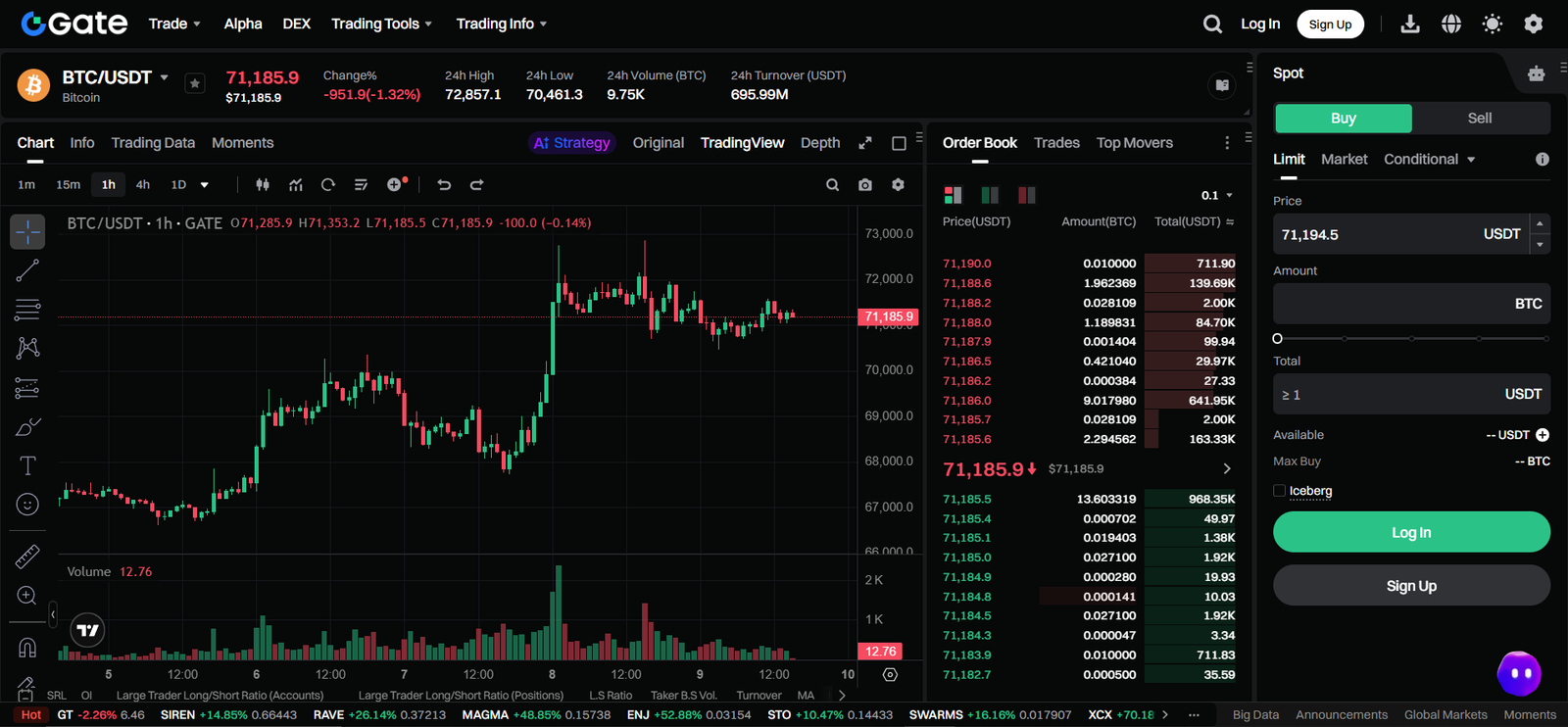This screenshot has height=727, width=1568.
Task: Open the DEX navigation link
Action: [296, 24]
